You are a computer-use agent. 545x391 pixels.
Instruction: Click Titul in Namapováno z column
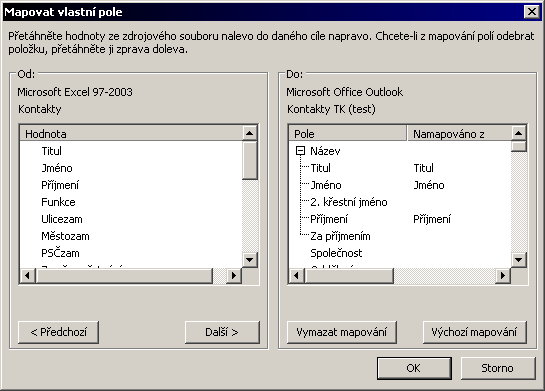tap(423, 168)
